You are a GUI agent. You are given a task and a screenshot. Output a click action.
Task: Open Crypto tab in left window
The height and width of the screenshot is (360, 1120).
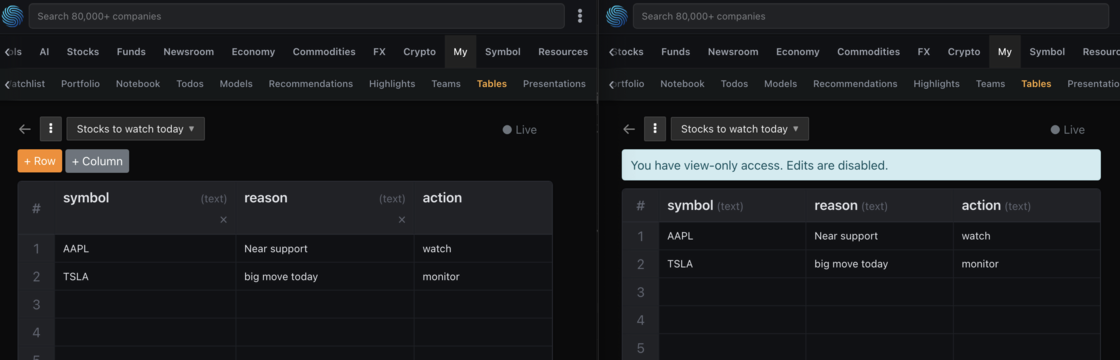coord(419,51)
